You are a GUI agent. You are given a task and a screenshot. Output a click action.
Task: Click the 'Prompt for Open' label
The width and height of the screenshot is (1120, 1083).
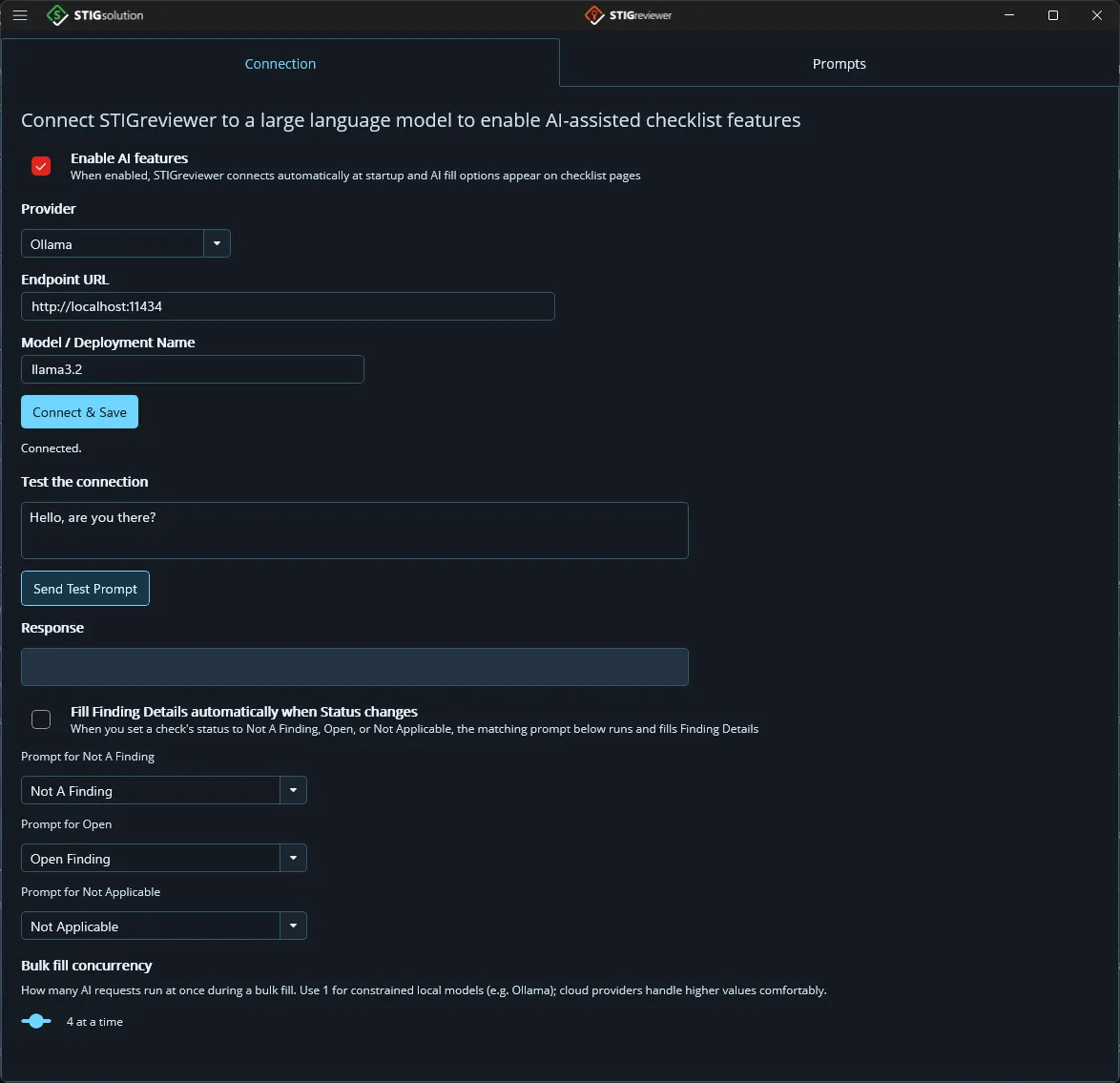click(67, 824)
